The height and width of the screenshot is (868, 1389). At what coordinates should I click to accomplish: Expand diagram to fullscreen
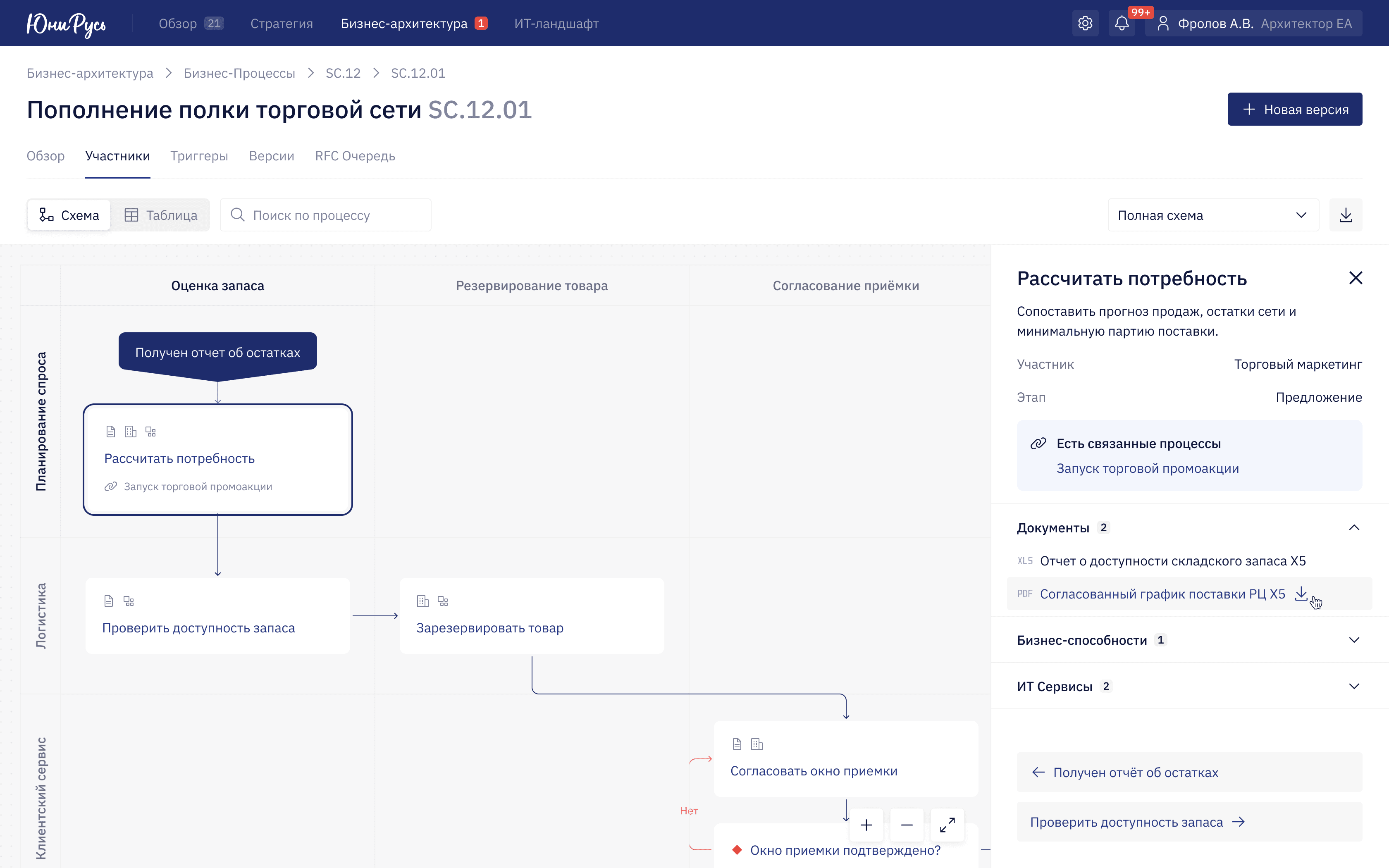947,825
